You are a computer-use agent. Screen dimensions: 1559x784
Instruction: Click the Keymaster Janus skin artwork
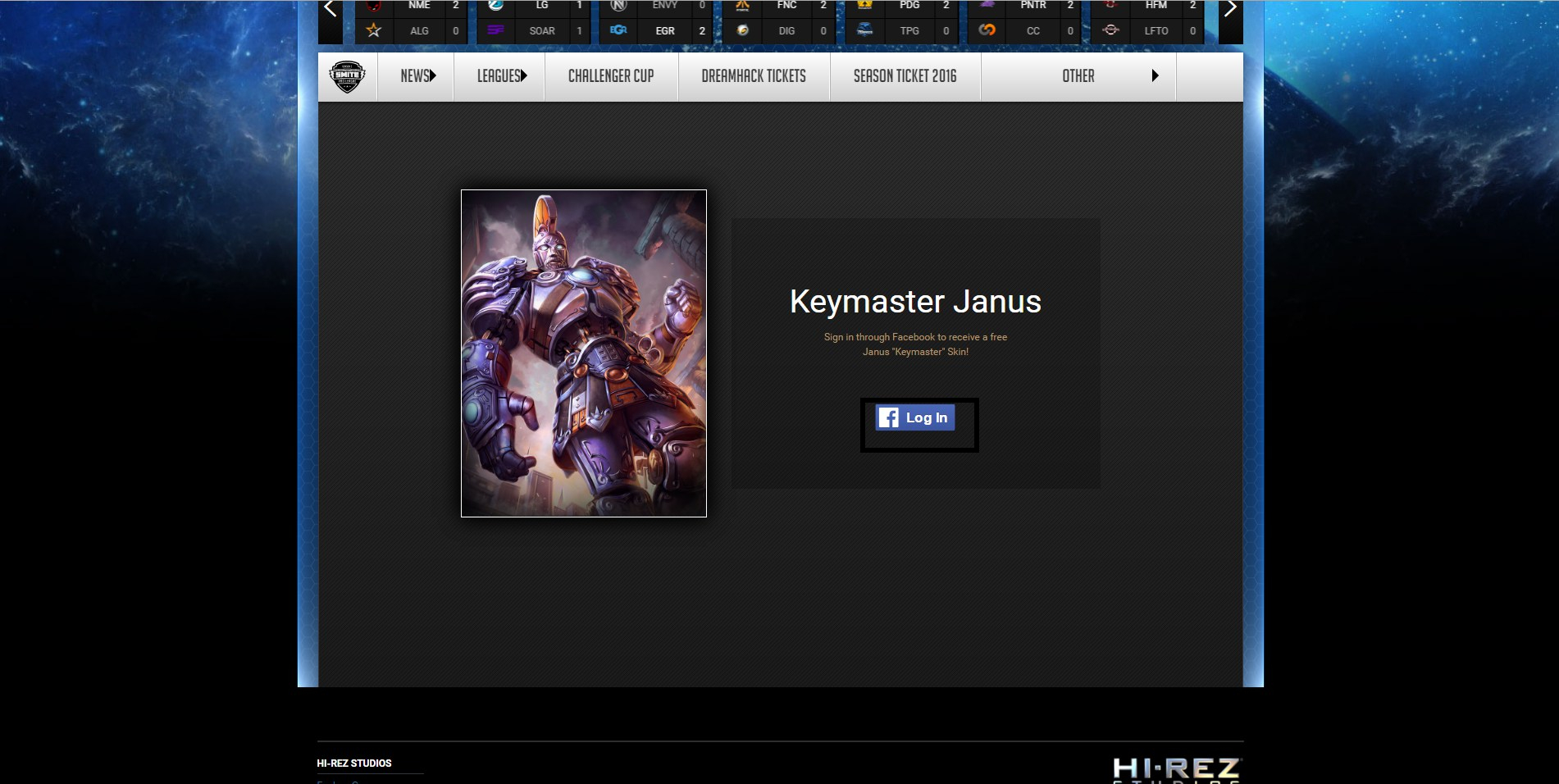[x=584, y=353]
